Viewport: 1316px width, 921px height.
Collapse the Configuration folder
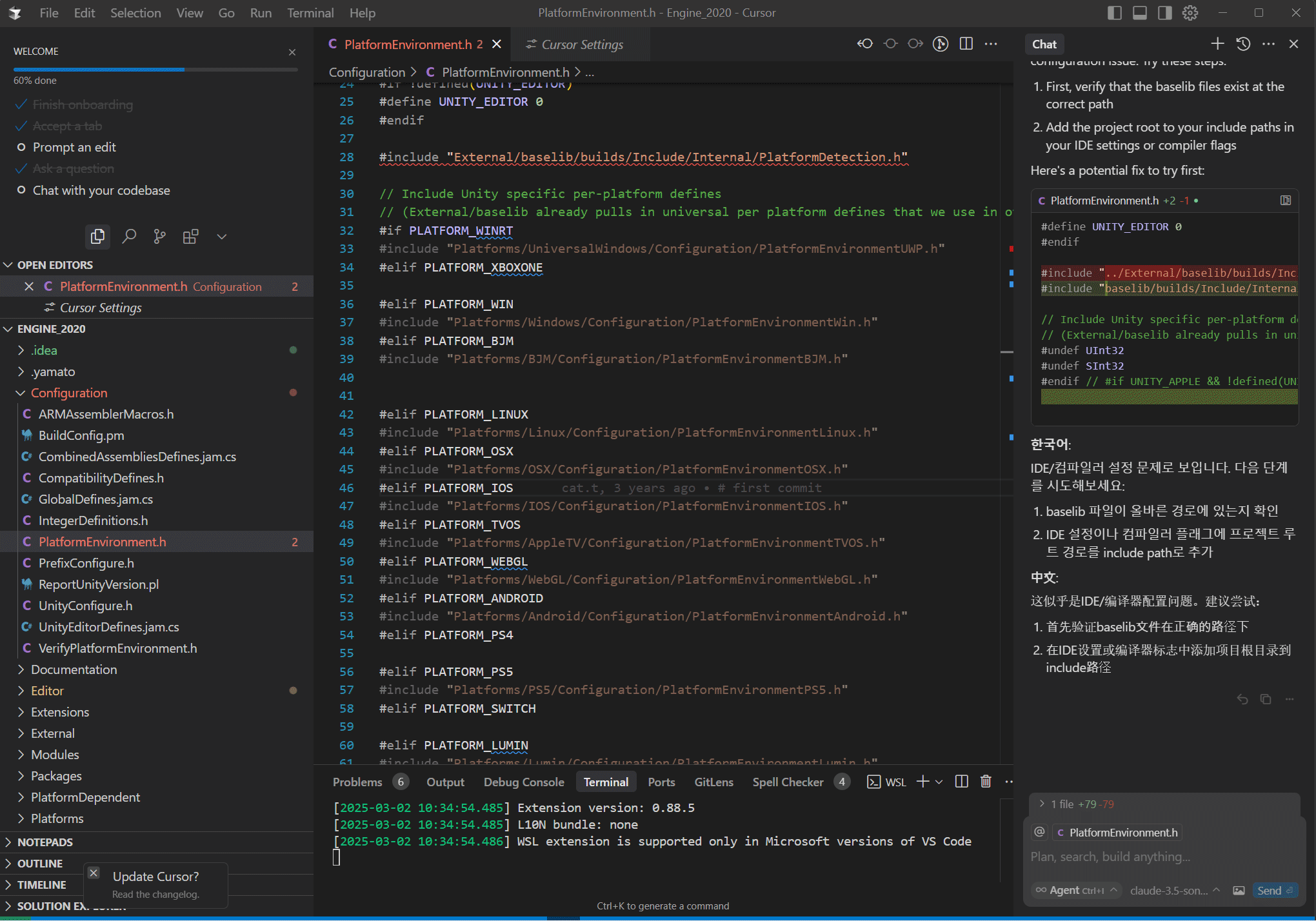click(x=69, y=393)
